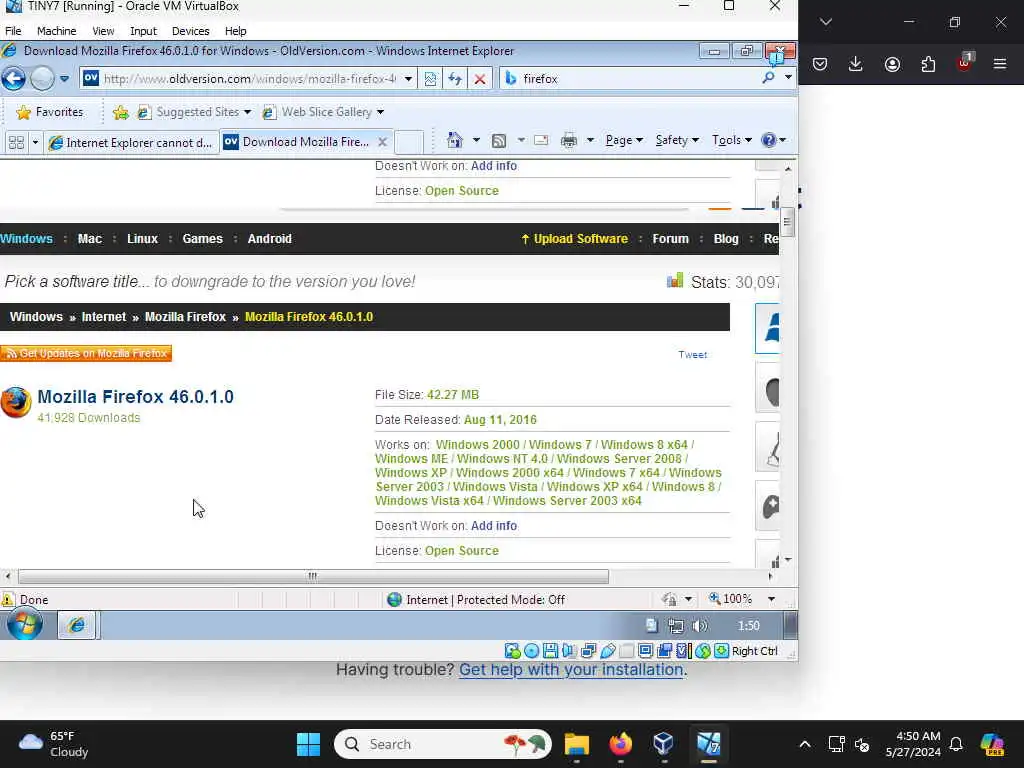Click the guest volume speaker tray icon

700,626
